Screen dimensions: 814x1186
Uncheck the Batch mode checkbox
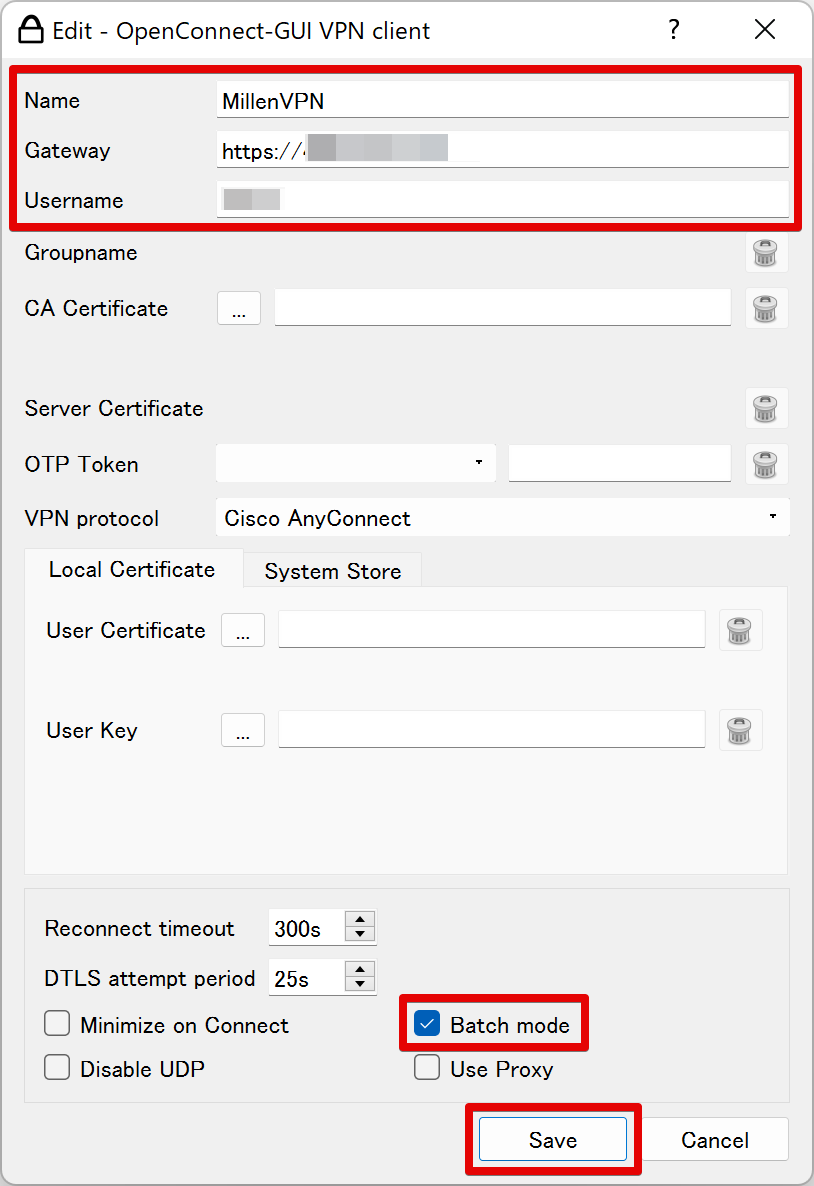point(428,1024)
